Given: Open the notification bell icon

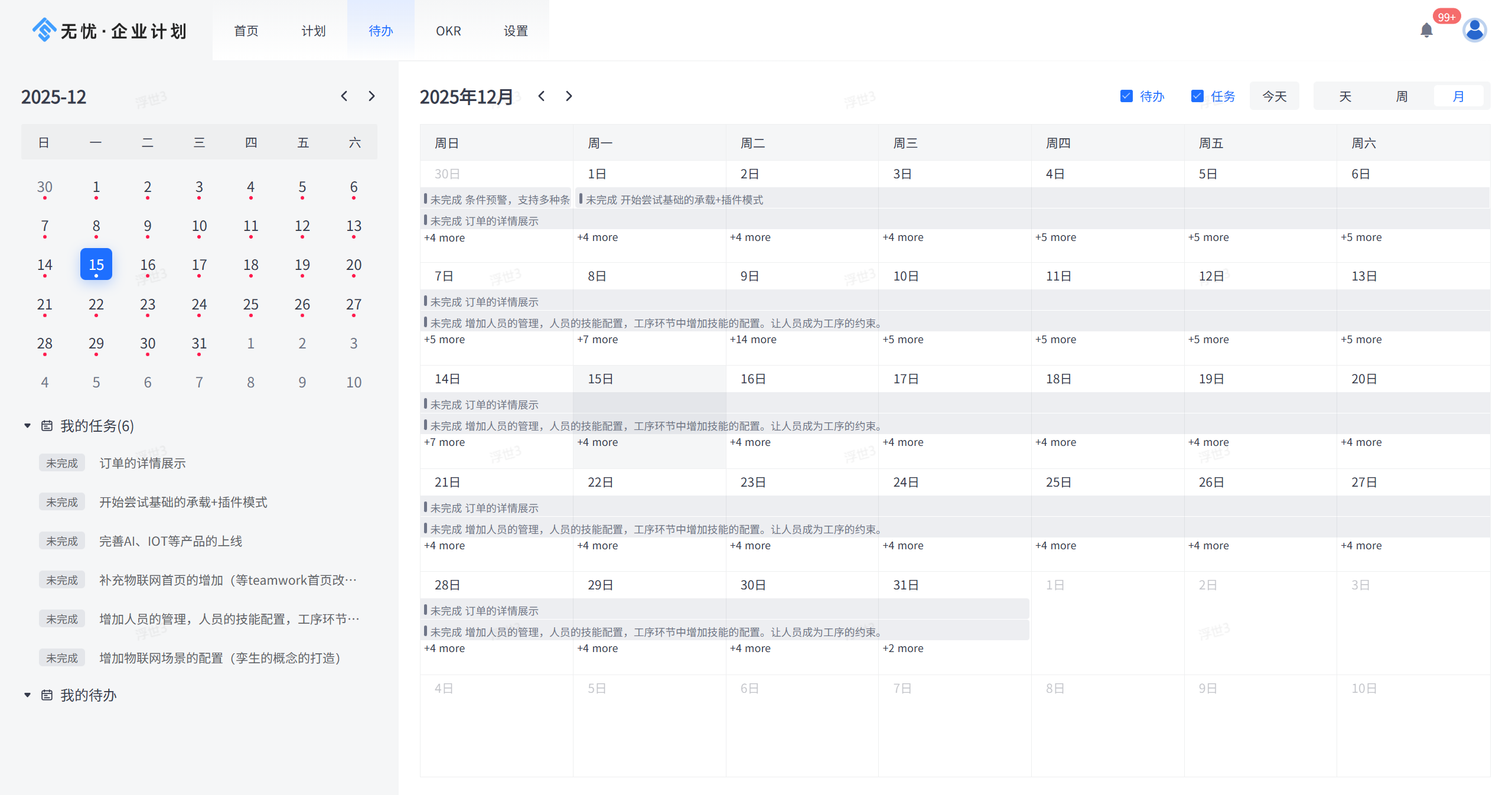Looking at the screenshot, I should tap(1426, 31).
